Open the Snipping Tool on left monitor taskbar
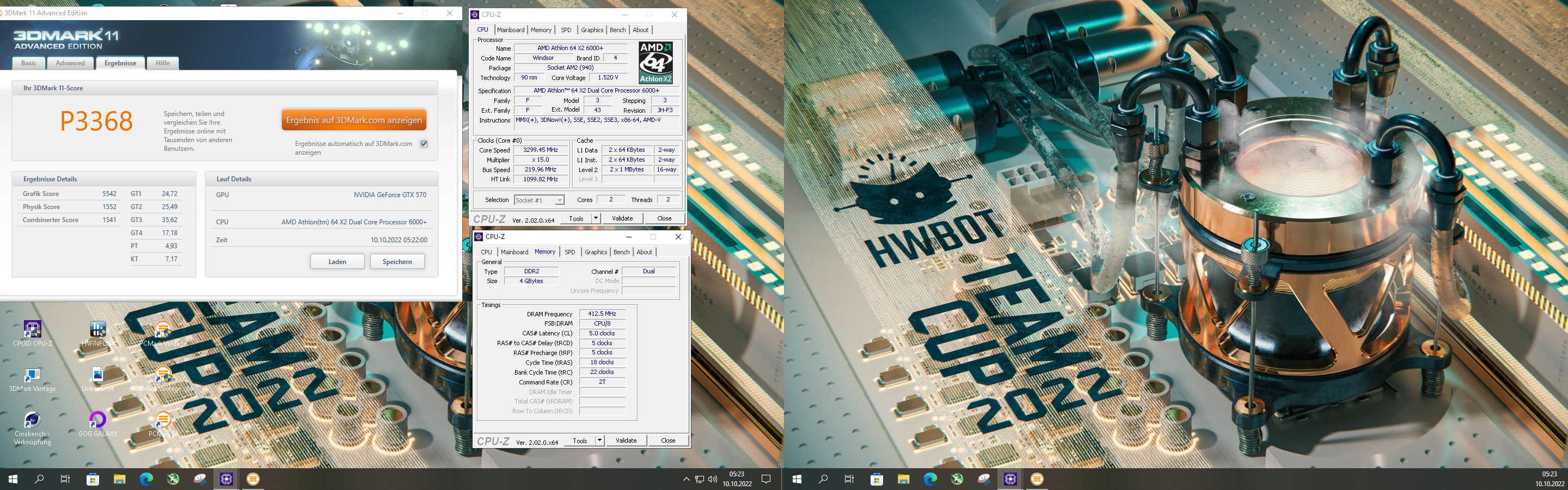Image resolution: width=1568 pixels, height=490 pixels. click(200, 479)
